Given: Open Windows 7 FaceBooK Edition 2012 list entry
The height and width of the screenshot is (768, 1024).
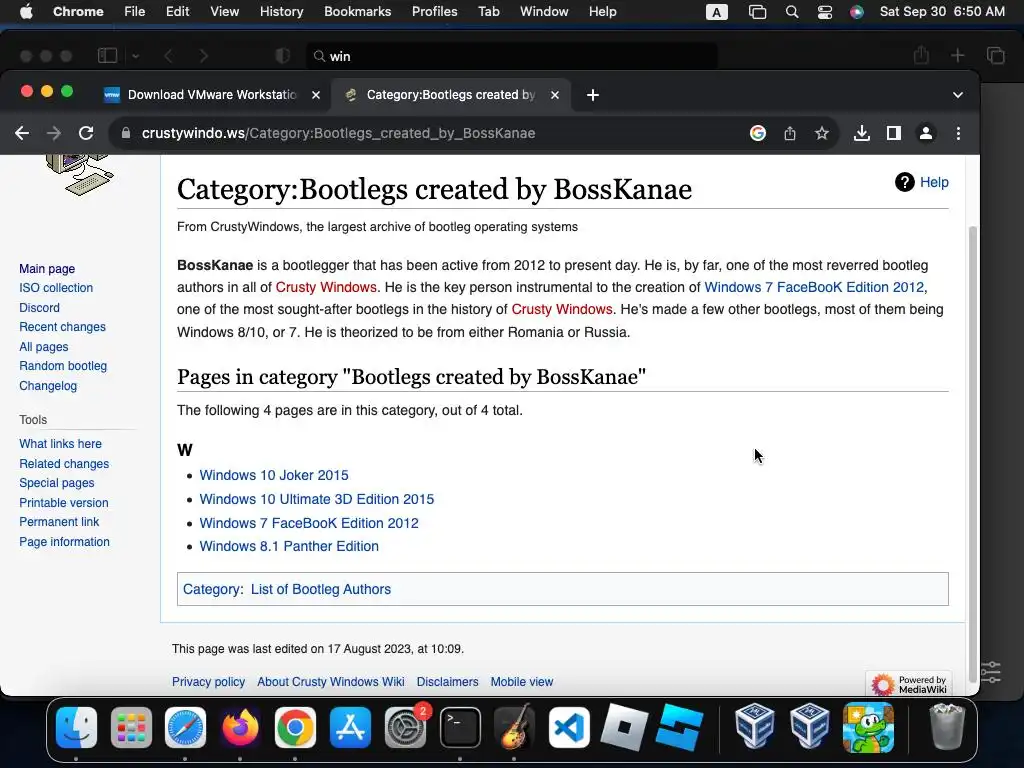Looking at the screenshot, I should click(x=309, y=523).
